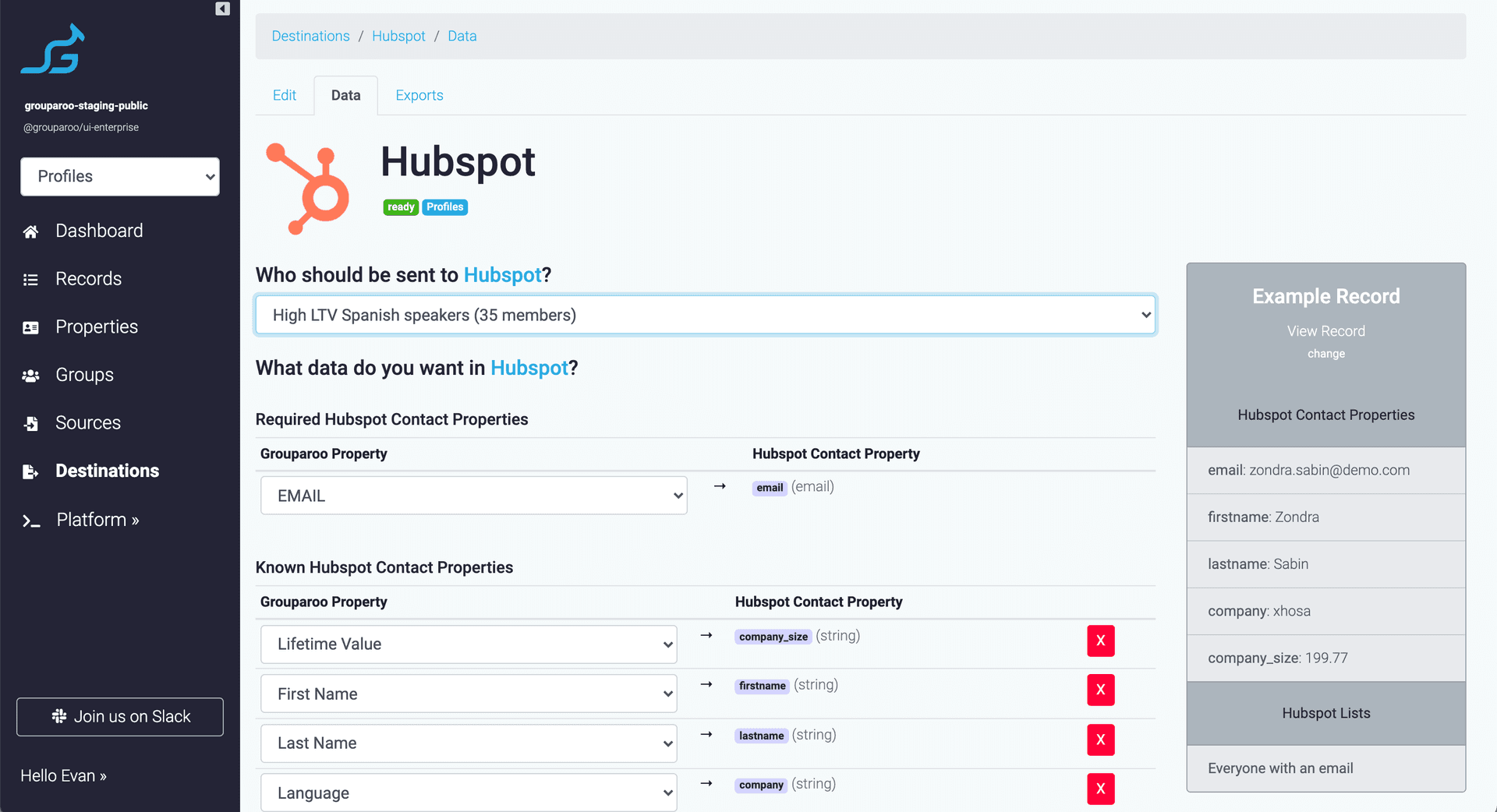Click the Data breadcrumb link
Viewport: 1497px width, 812px height.
(462, 36)
